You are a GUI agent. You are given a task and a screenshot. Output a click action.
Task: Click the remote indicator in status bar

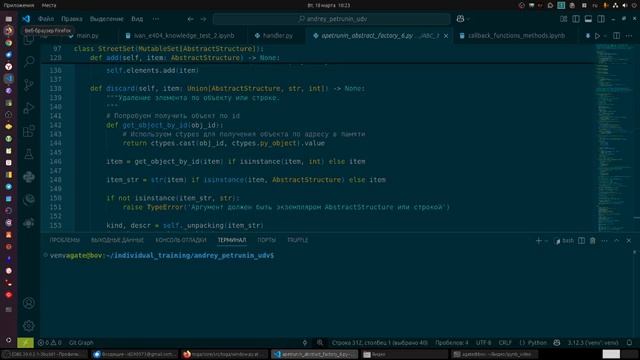(x=25, y=343)
